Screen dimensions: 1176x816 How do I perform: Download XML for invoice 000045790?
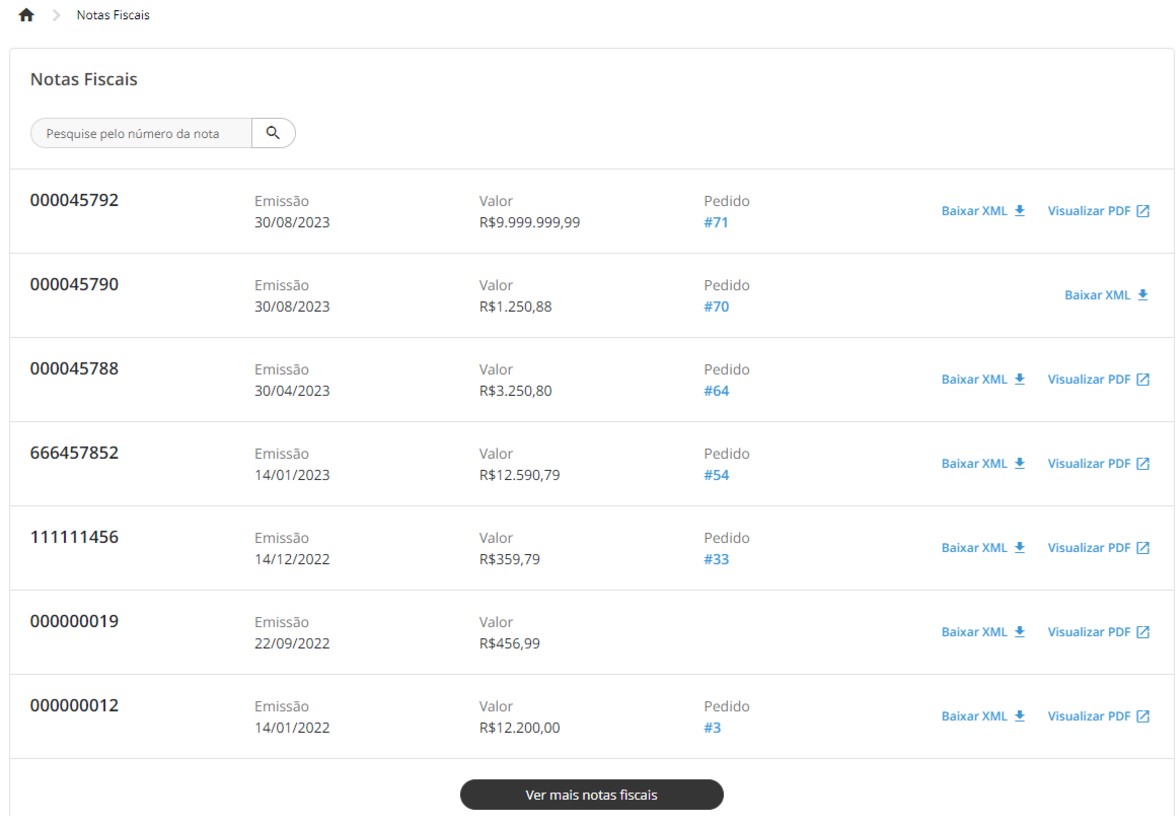[x=1106, y=295]
